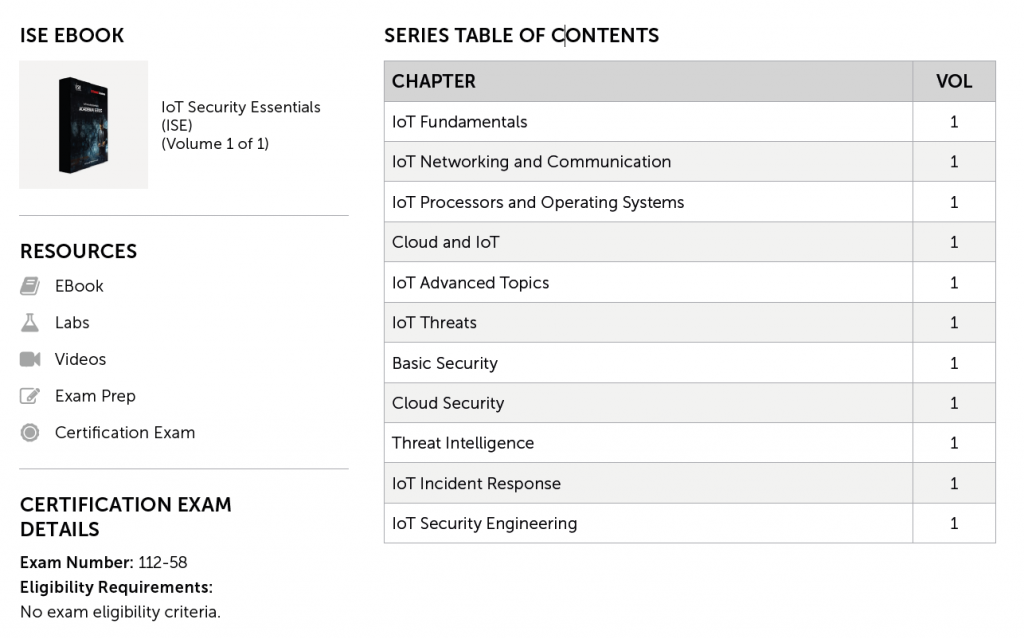Select the Certification Exam link
The height and width of the screenshot is (639, 1024).
point(125,433)
